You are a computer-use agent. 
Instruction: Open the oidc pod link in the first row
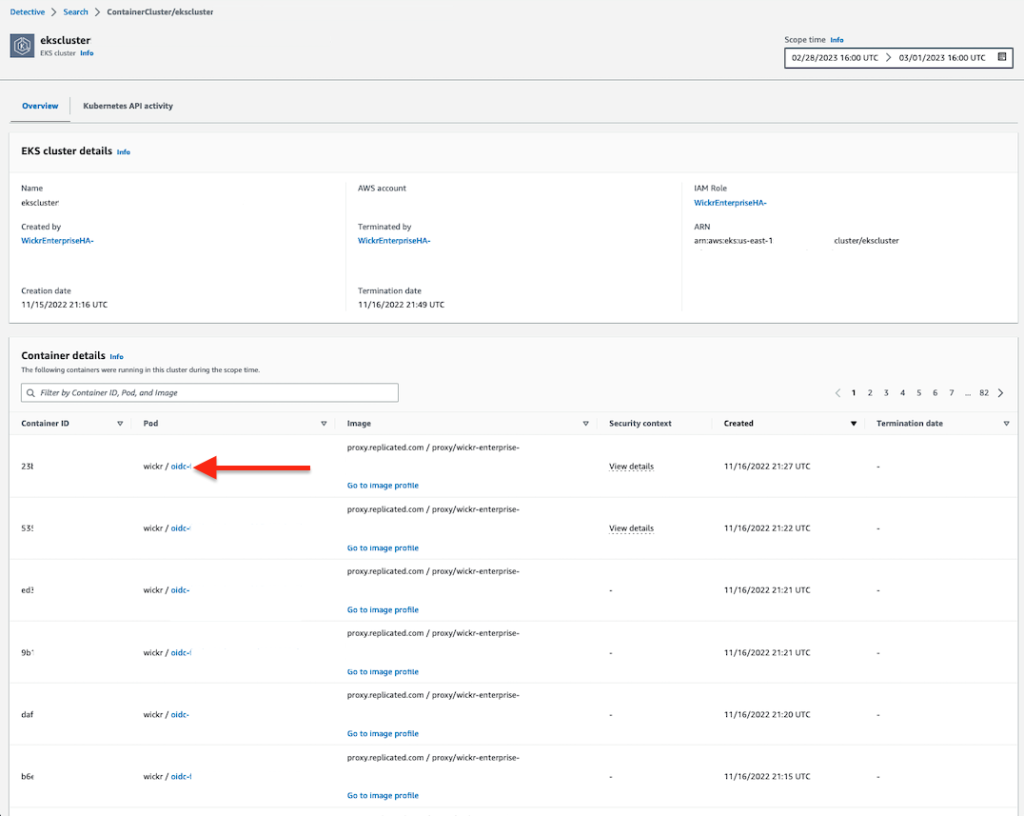[180, 466]
